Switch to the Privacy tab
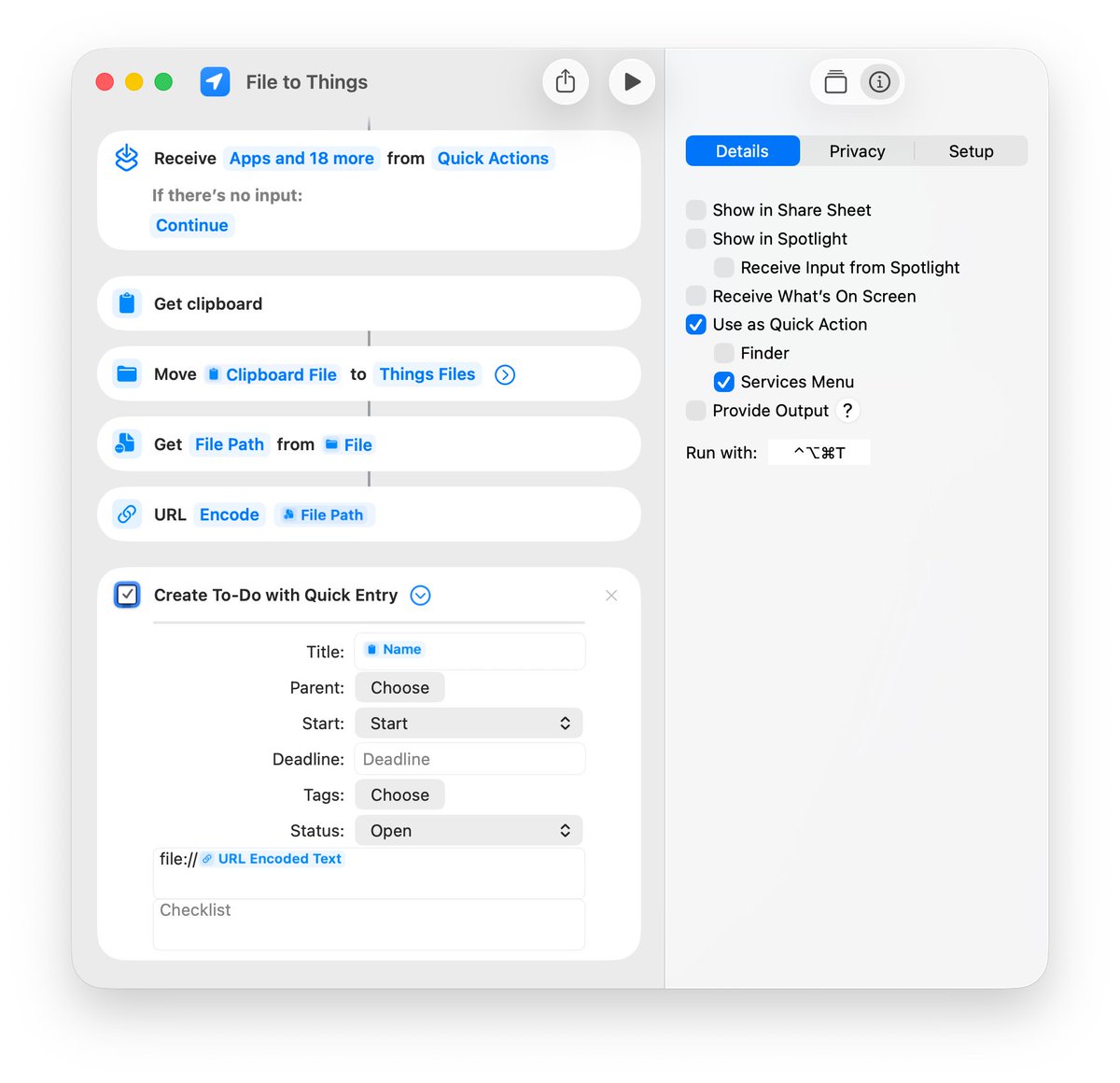 coord(857,151)
